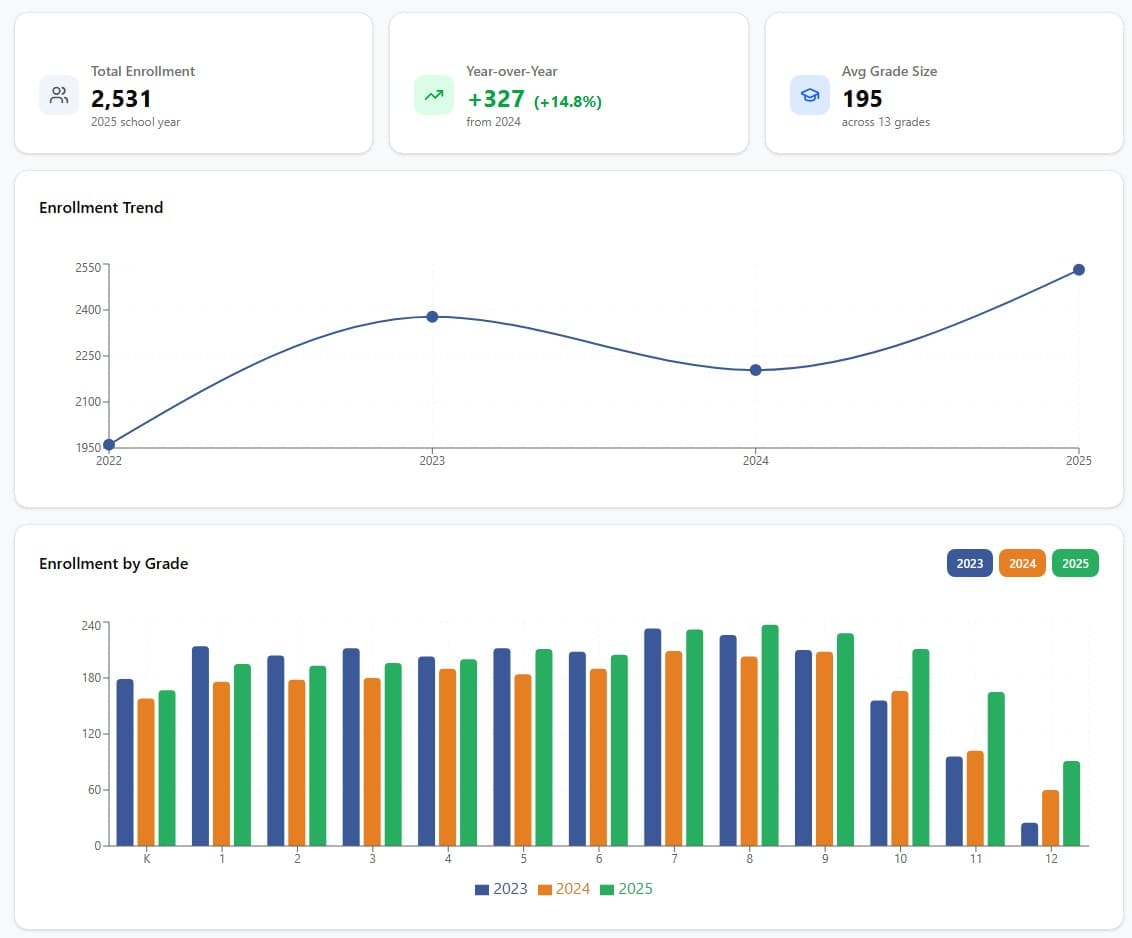Click the blue 2023 legend swatch below bar chart
Image resolution: width=1132 pixels, height=938 pixels.
click(x=482, y=890)
